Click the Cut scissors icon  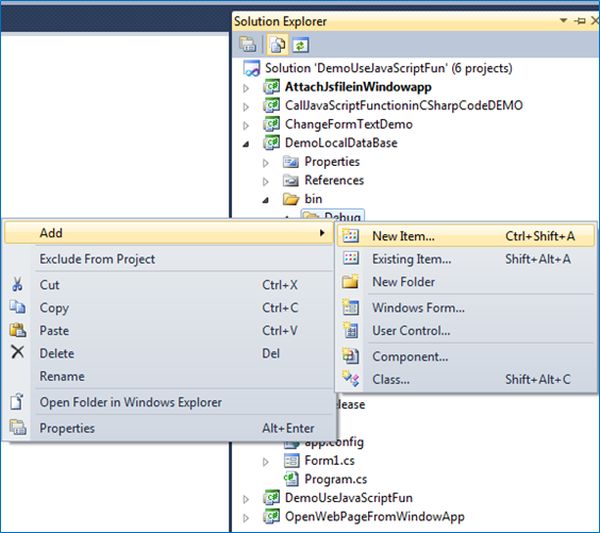pos(16,285)
